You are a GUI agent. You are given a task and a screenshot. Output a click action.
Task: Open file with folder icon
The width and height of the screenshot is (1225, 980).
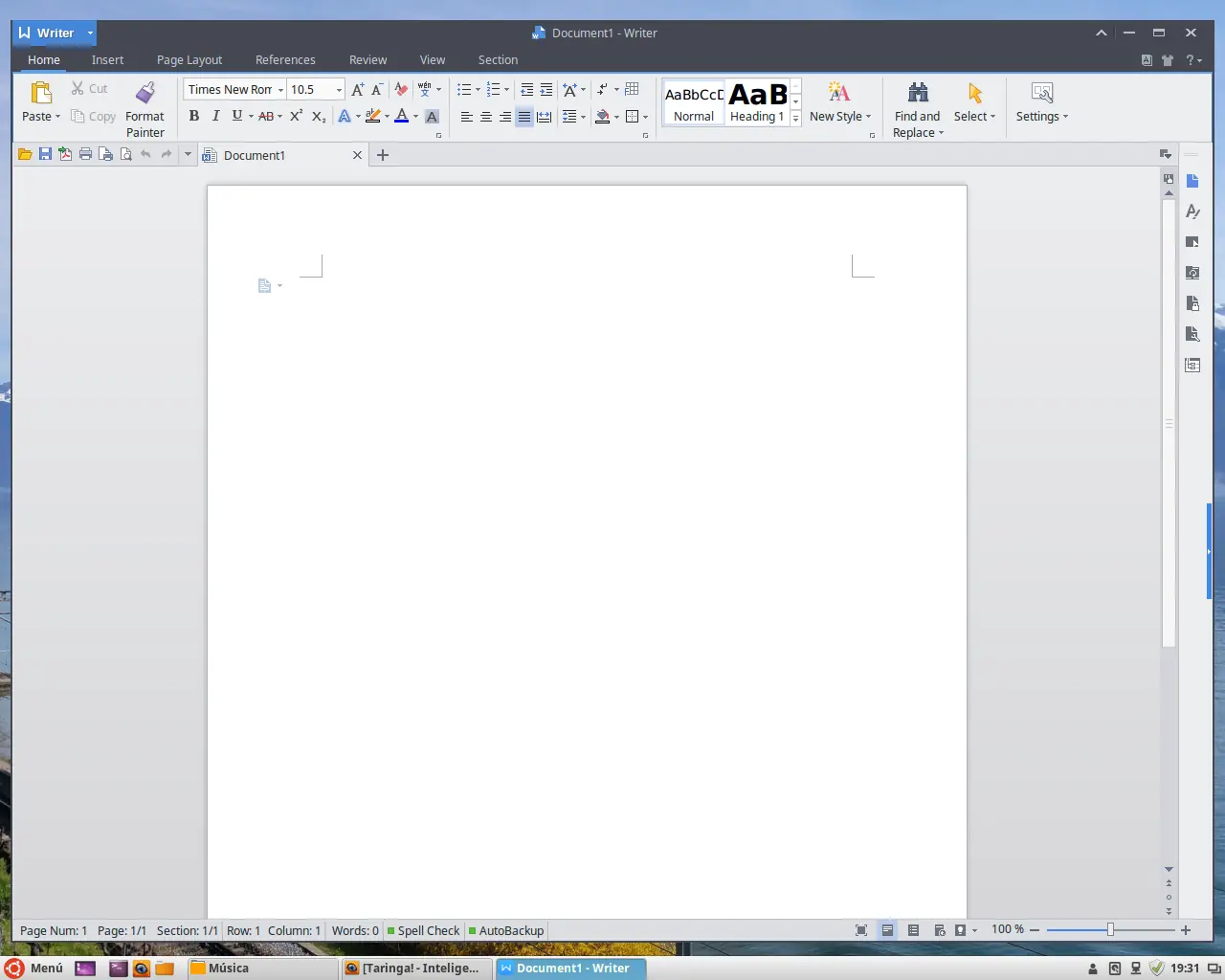pyautogui.click(x=25, y=154)
